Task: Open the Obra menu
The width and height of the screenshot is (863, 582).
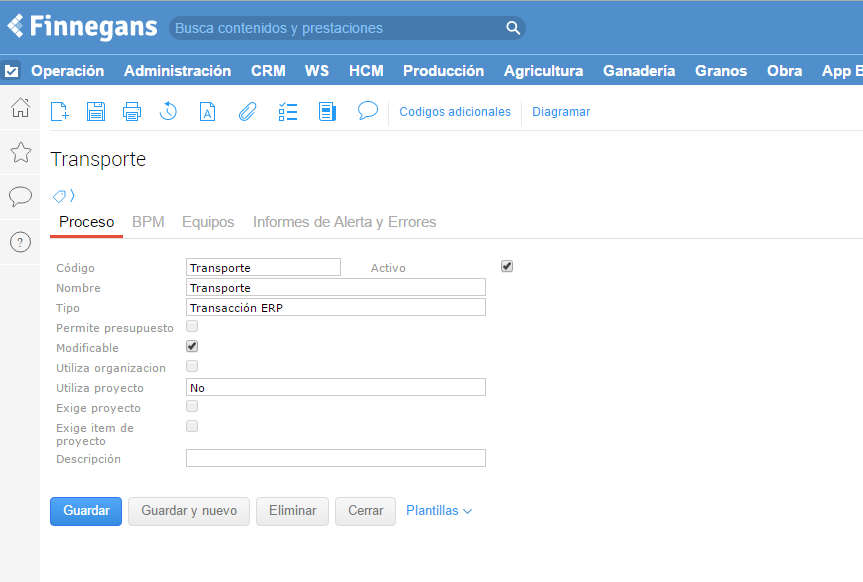Action: coord(784,71)
